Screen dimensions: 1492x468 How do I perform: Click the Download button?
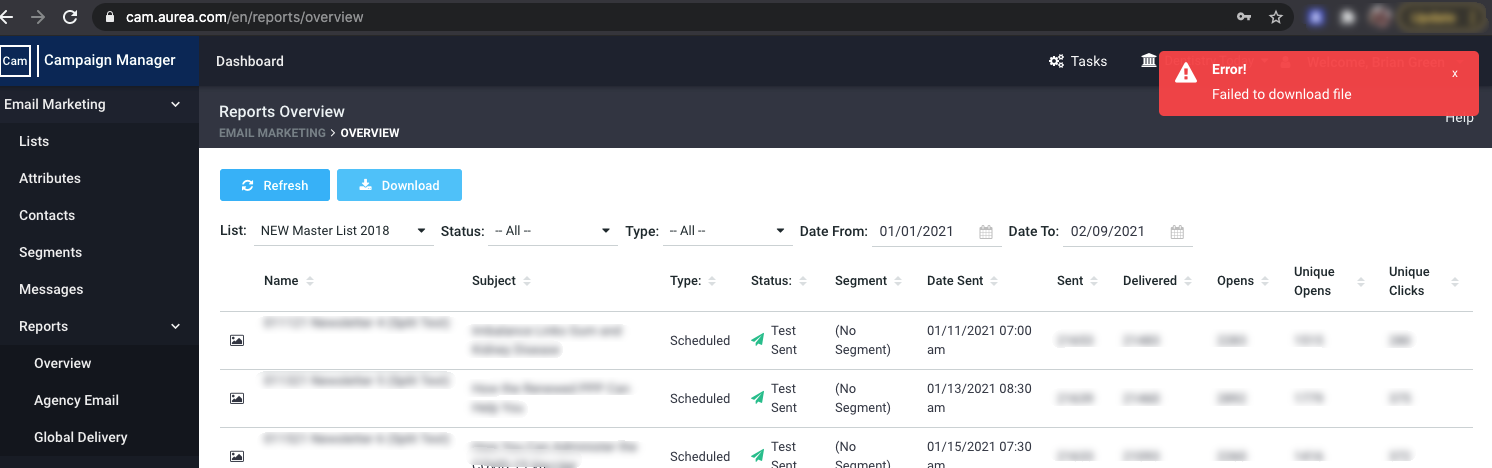point(399,185)
